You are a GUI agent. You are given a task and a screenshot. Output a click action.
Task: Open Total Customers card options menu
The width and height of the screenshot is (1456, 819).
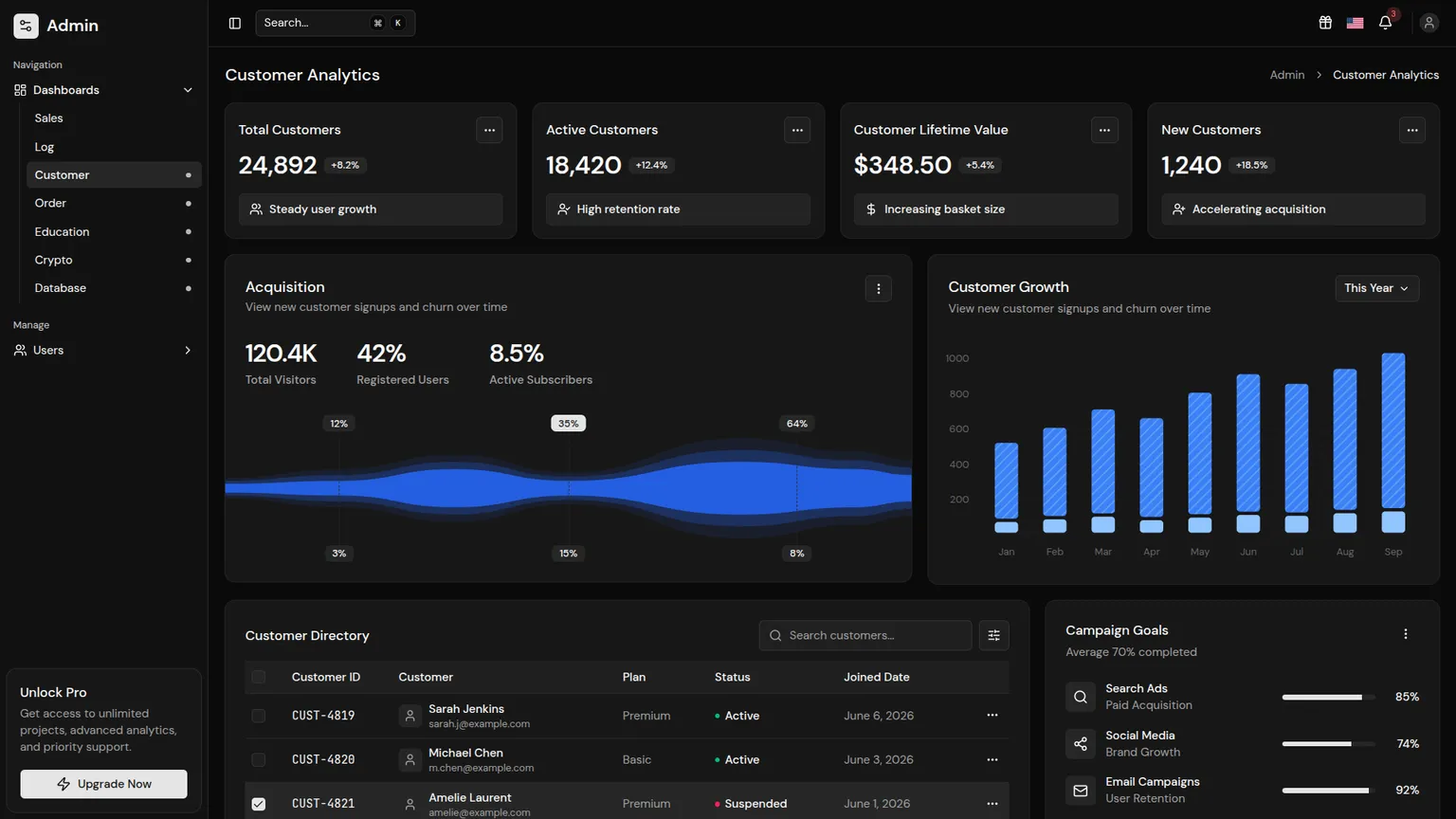[x=489, y=130]
